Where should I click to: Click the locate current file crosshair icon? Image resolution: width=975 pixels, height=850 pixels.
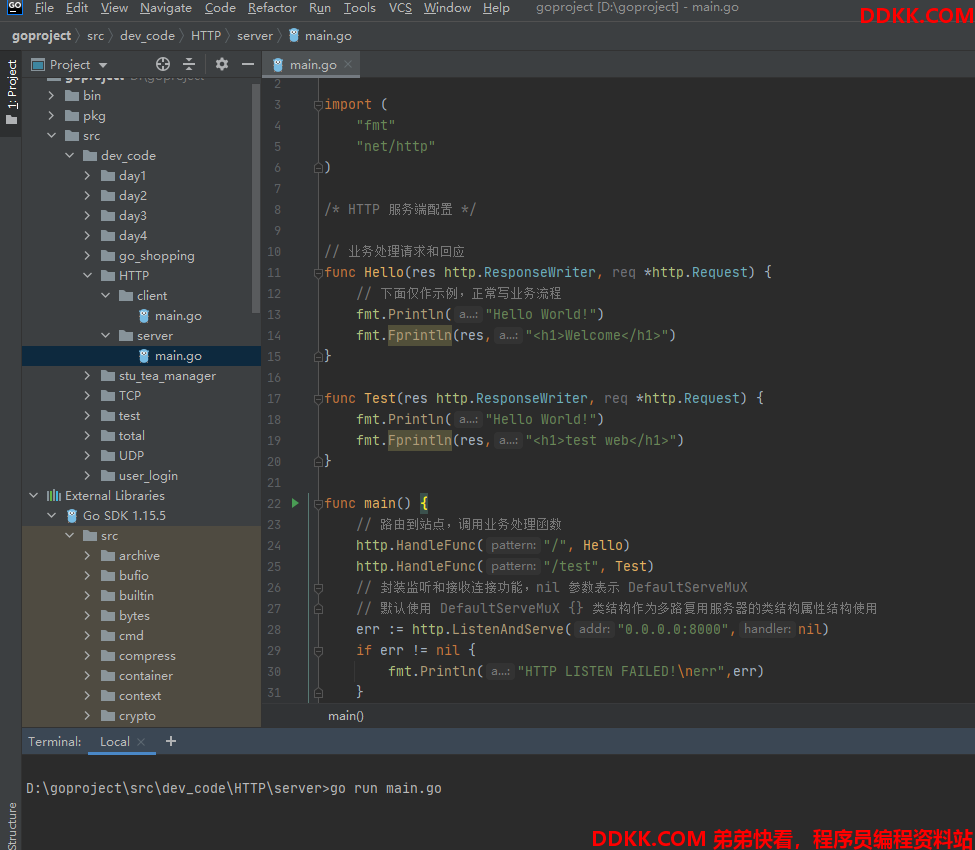163,64
